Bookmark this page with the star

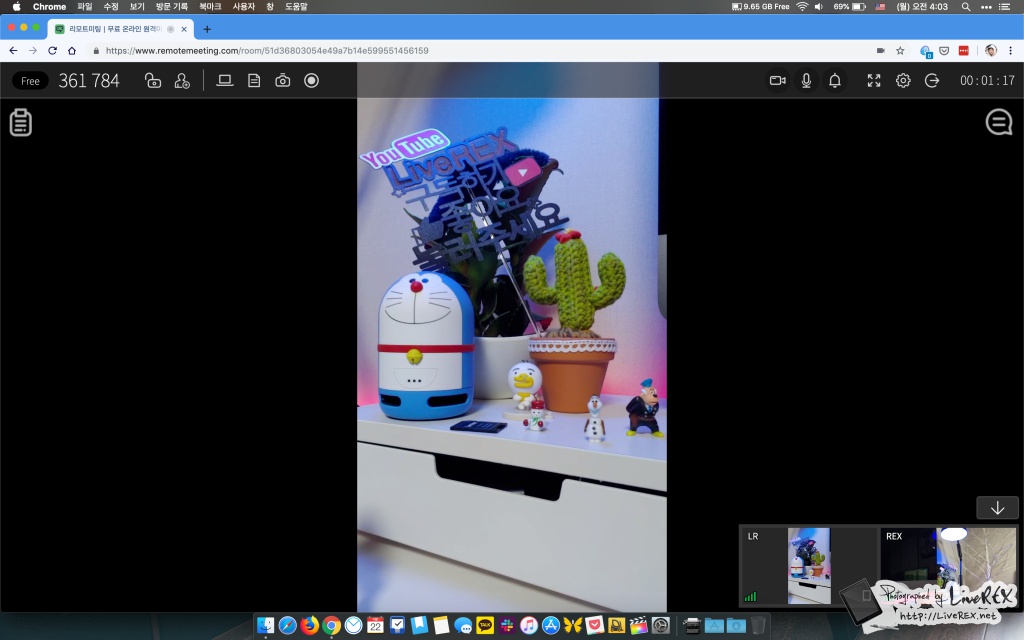(900, 50)
